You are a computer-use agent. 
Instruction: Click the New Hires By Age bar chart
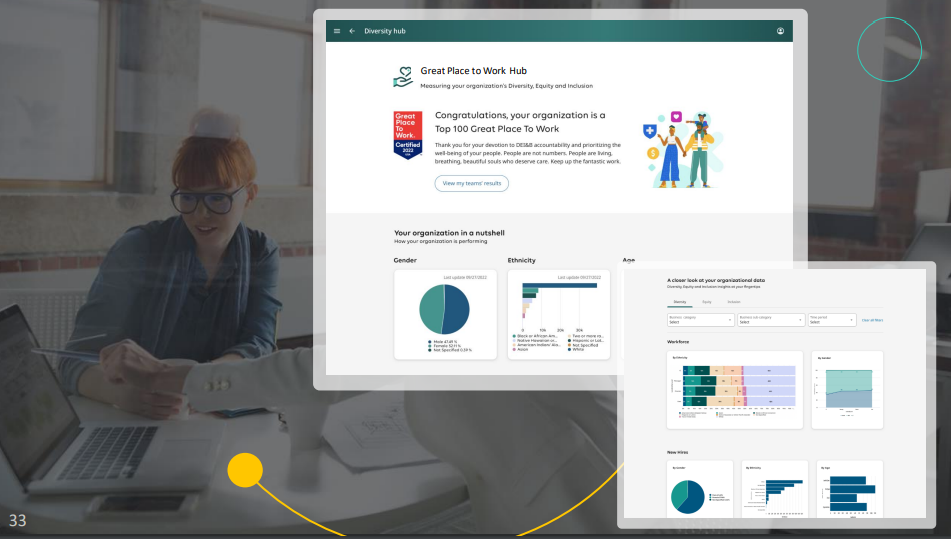coord(847,493)
